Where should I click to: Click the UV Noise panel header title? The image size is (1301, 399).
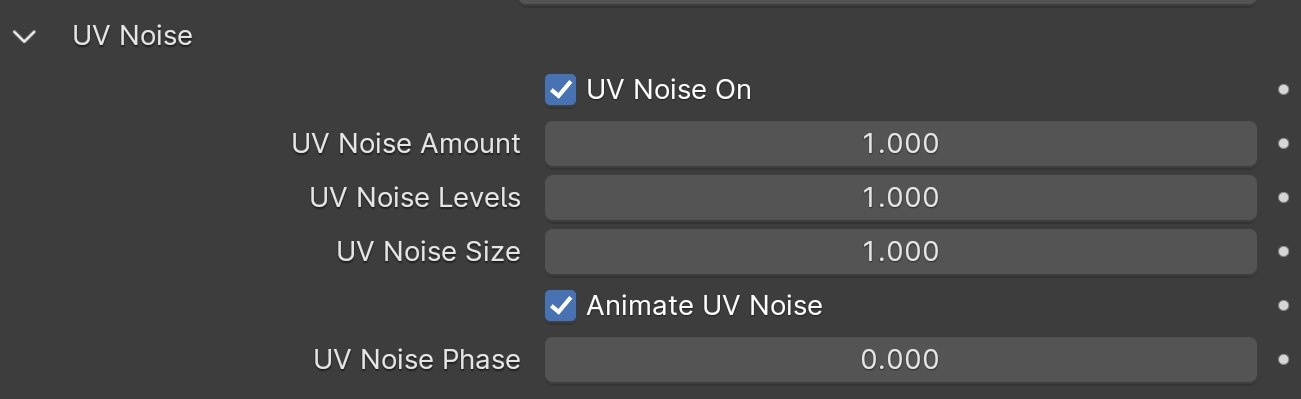[133, 36]
